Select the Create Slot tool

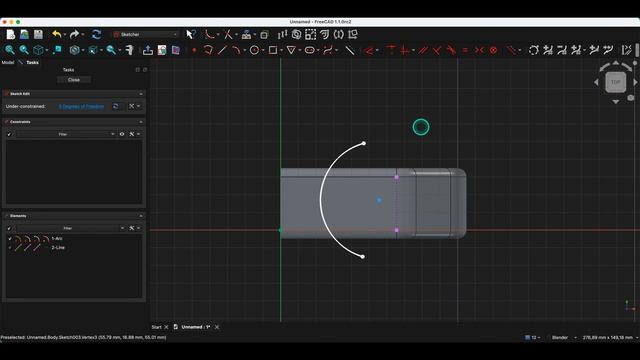pos(309,50)
